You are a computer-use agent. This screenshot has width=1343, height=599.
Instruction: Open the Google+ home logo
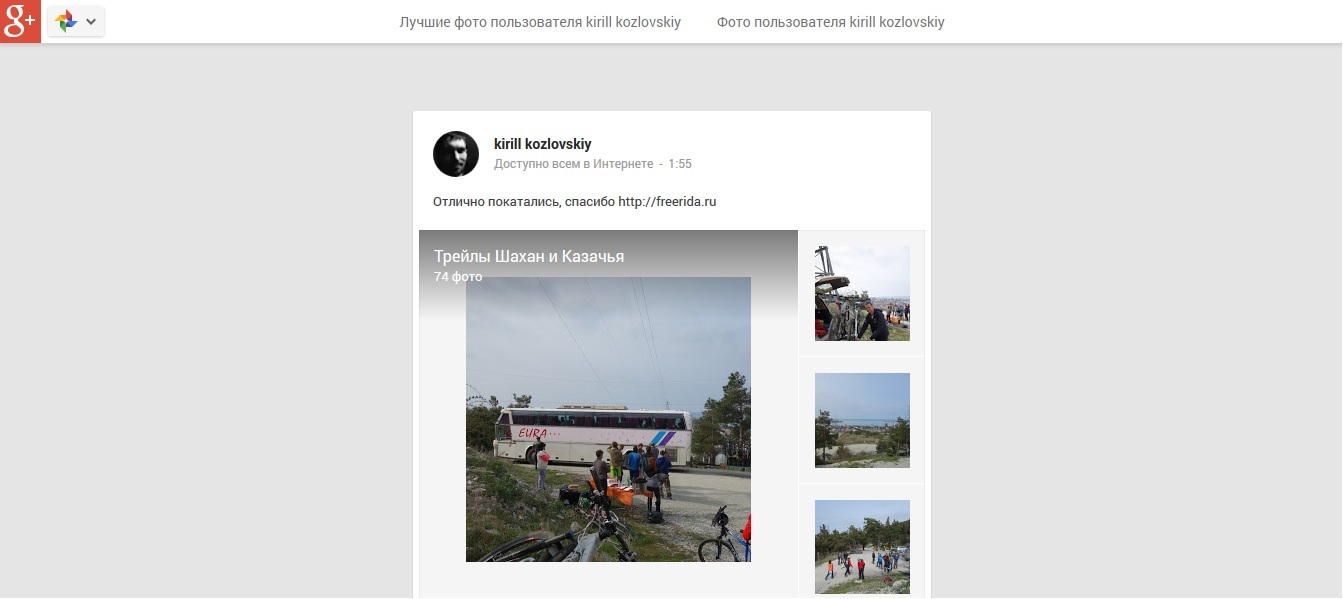[20, 21]
